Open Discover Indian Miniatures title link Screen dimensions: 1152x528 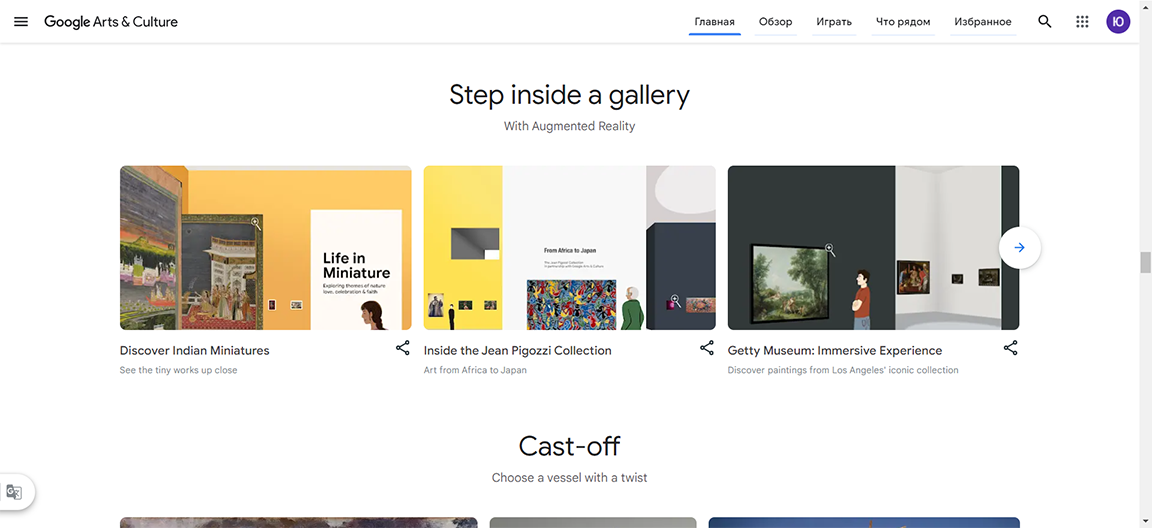click(x=195, y=350)
